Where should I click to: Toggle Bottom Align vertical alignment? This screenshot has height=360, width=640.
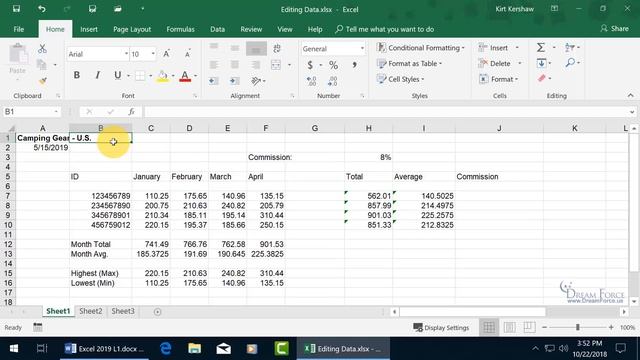pos(256,49)
